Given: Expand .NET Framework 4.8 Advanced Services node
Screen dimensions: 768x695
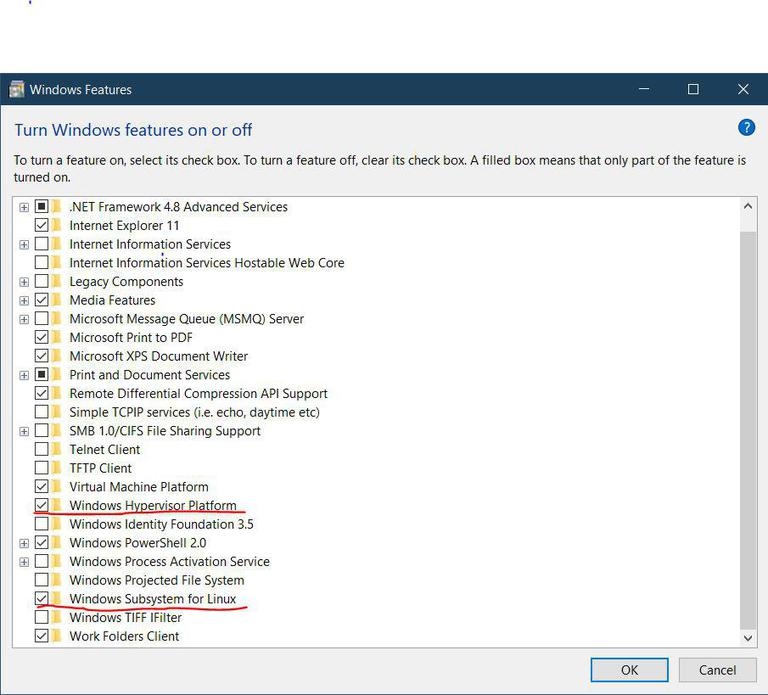Looking at the screenshot, I should (x=24, y=207).
